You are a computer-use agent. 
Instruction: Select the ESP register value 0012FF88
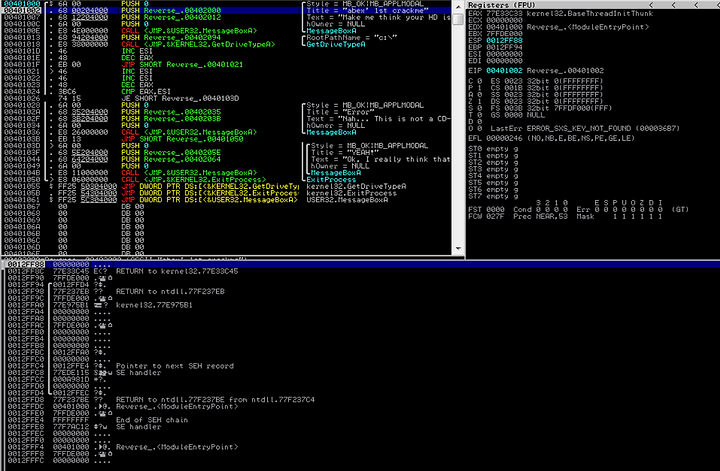pyautogui.click(x=504, y=40)
